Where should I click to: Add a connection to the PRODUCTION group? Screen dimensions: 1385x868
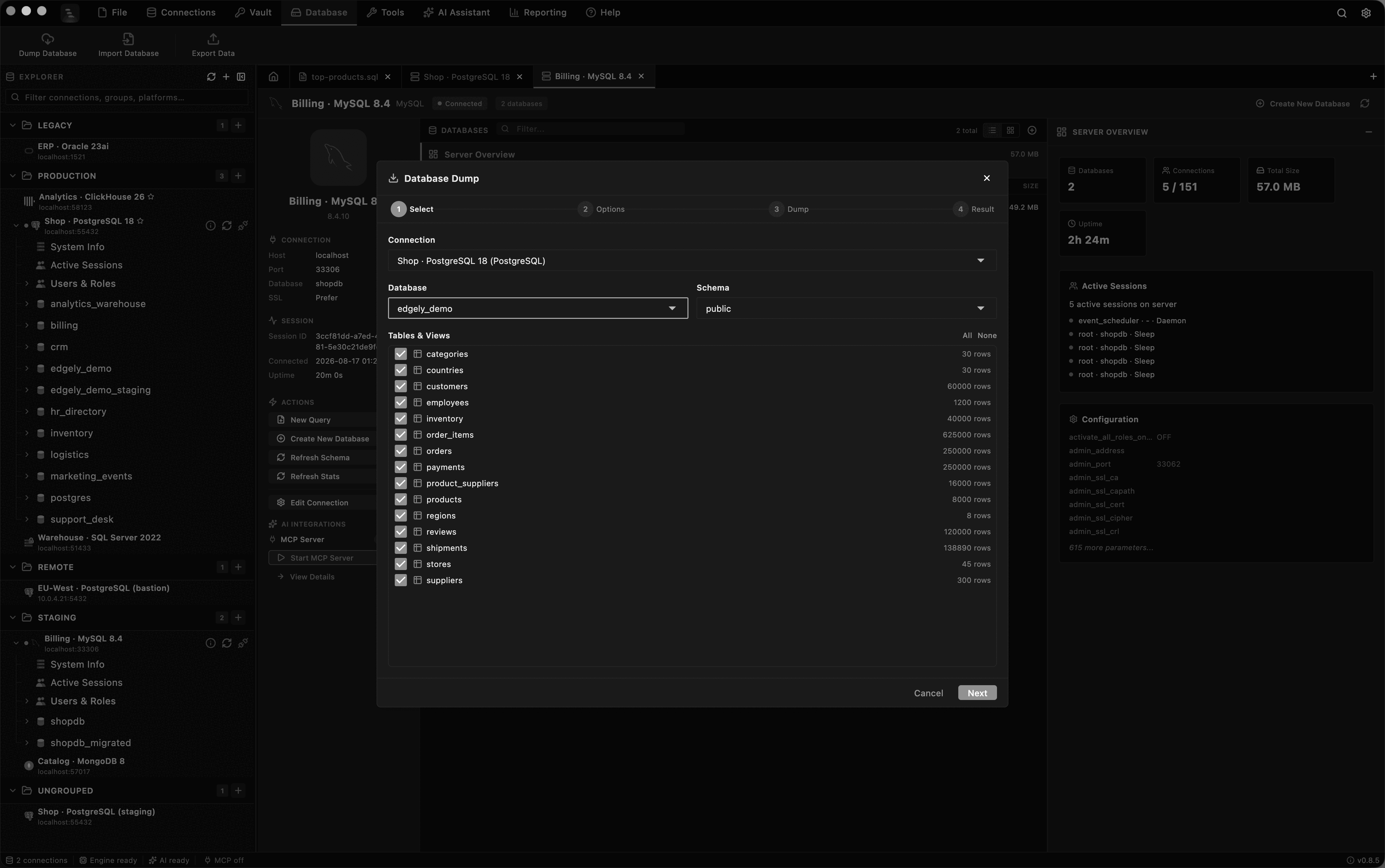pyautogui.click(x=238, y=176)
